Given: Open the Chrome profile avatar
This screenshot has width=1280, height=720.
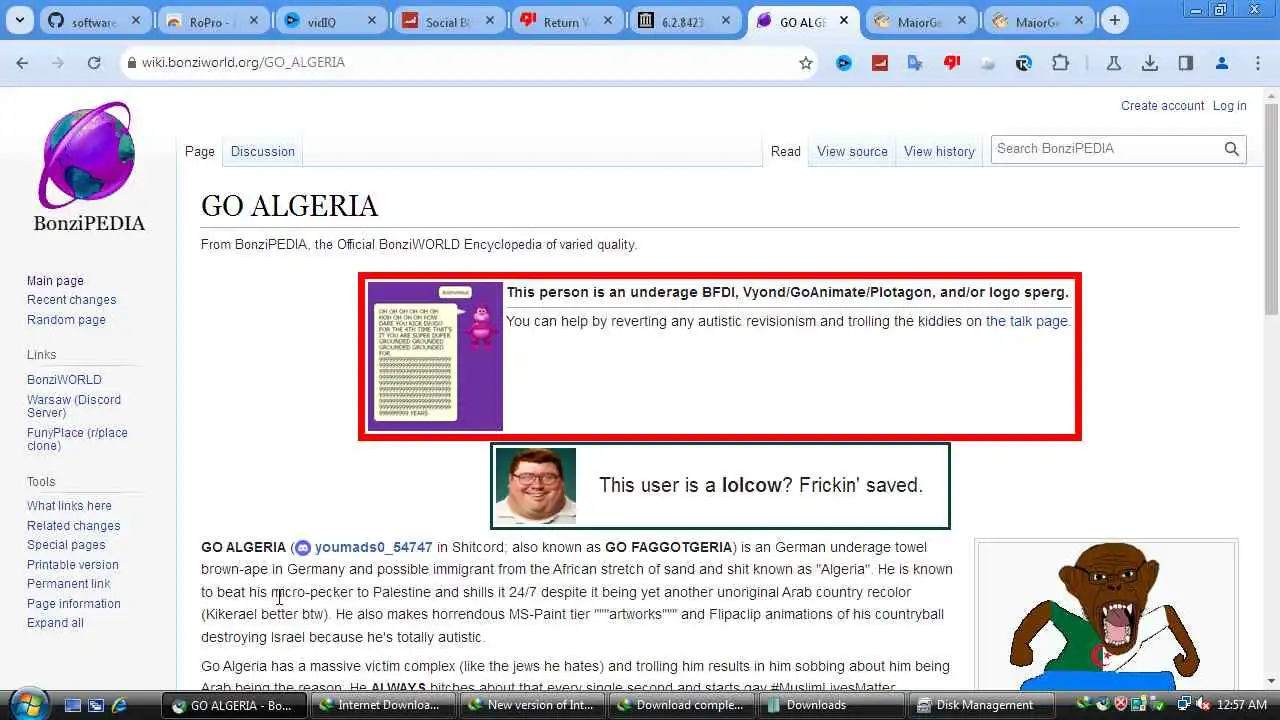Looking at the screenshot, I should [x=1222, y=62].
